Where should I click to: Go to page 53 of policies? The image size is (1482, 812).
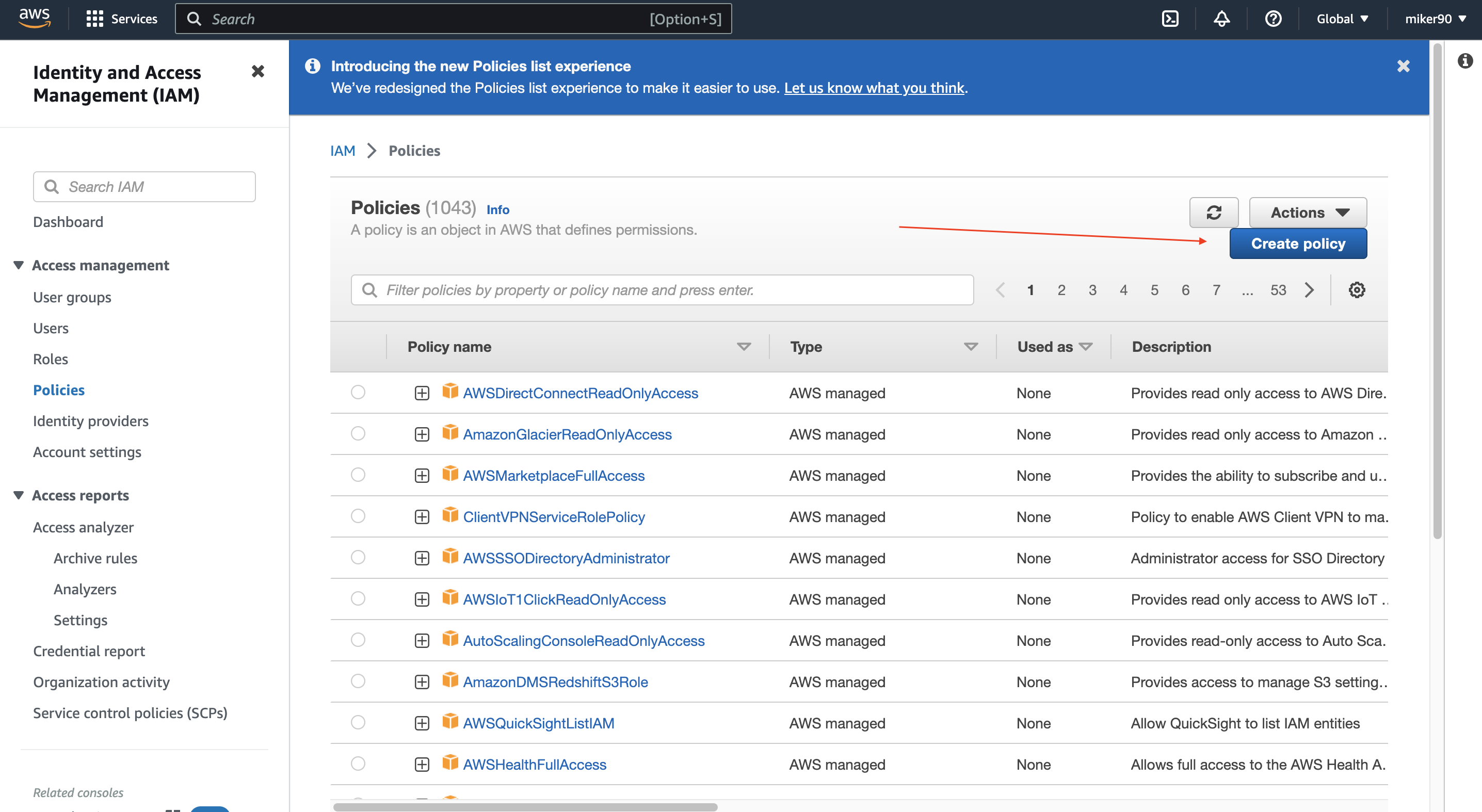click(x=1278, y=290)
